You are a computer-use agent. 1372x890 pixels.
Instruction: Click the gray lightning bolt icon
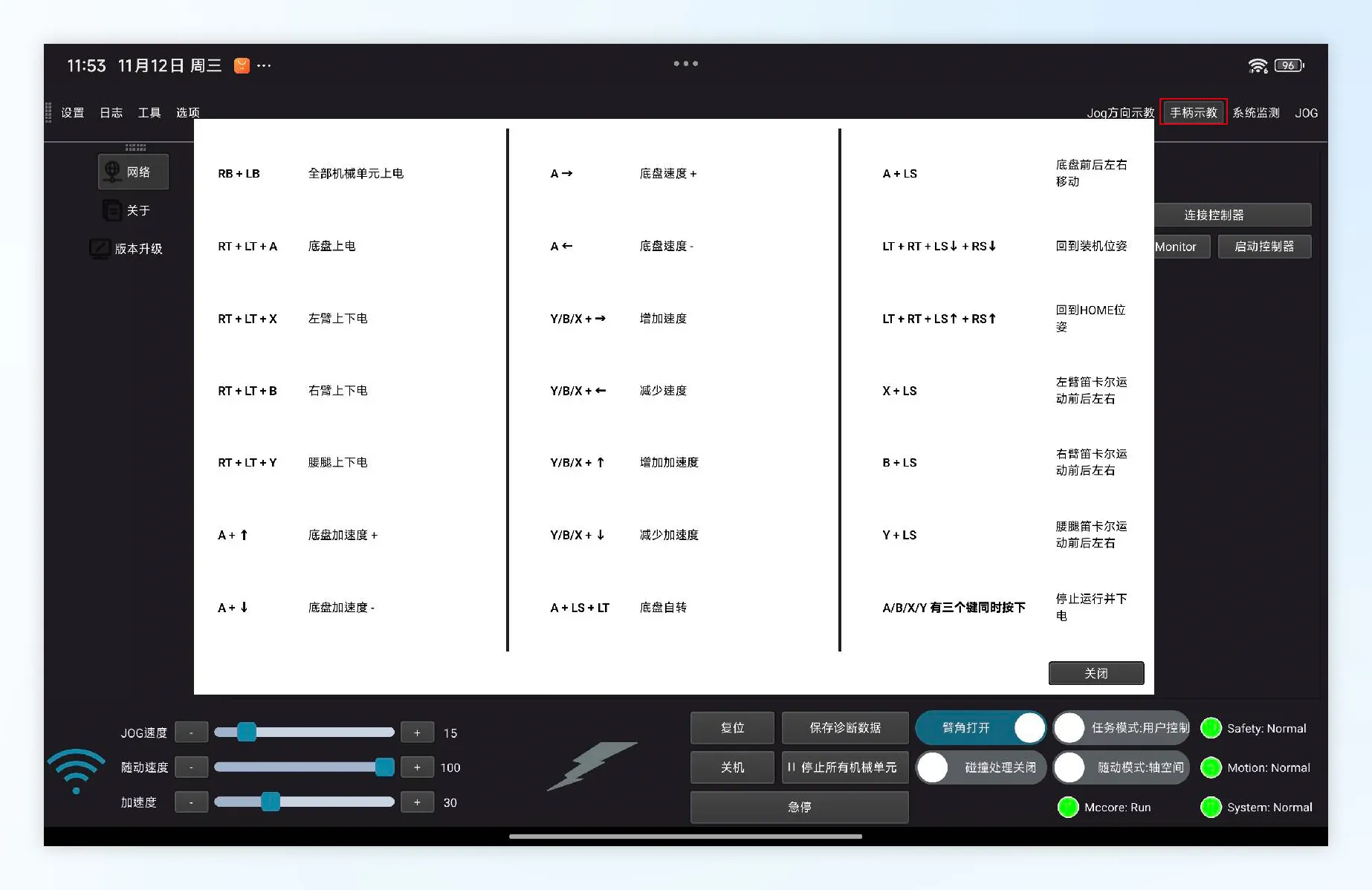click(x=592, y=765)
